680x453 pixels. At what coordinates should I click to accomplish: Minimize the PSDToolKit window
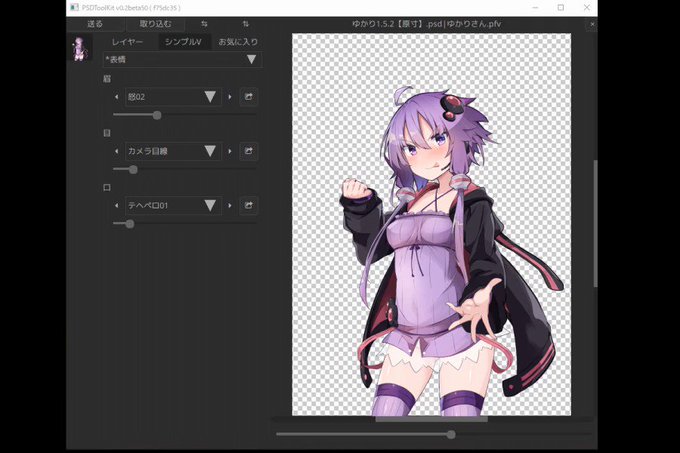536,7
